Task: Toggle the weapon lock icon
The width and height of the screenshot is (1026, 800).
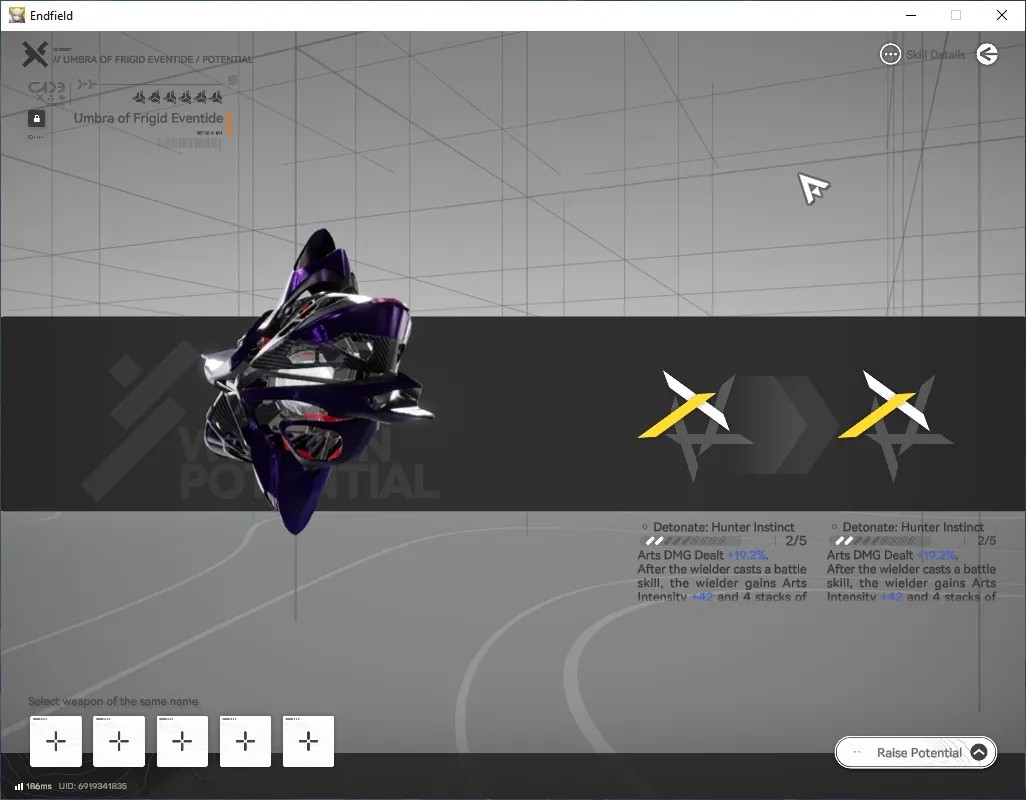Action: [x=37, y=118]
